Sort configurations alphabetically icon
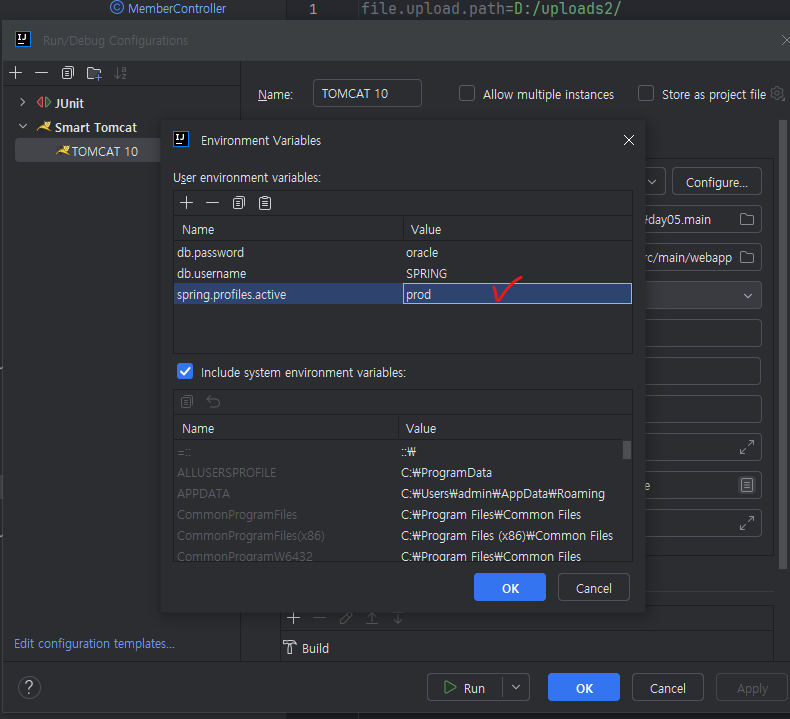The image size is (790, 719). [120, 73]
